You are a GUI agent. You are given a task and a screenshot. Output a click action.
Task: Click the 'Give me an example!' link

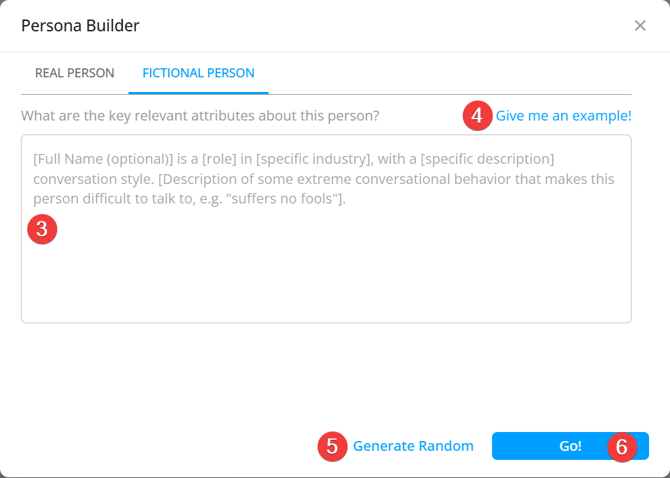pyautogui.click(x=563, y=116)
